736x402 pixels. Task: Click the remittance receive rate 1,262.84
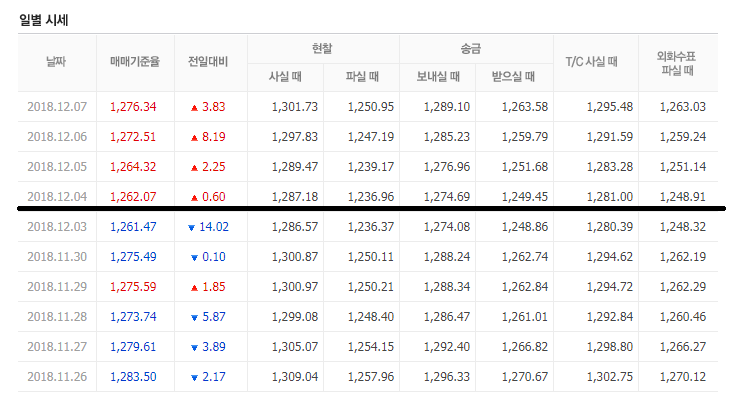click(x=525, y=287)
